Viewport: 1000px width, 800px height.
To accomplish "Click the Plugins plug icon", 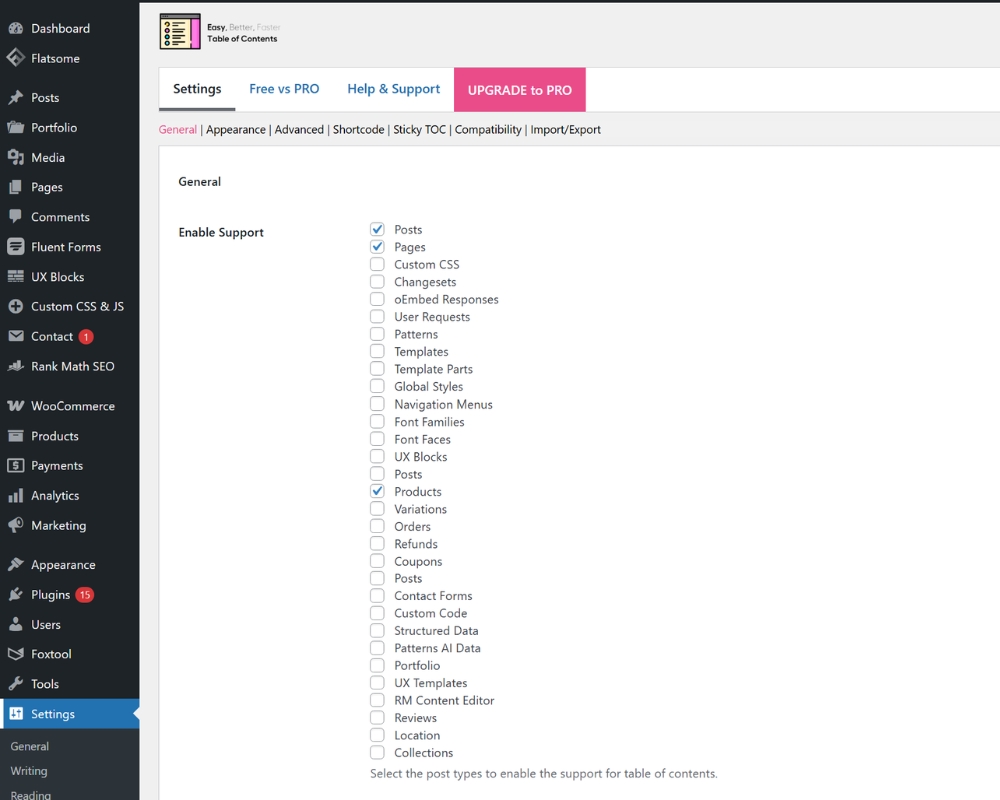I will [16, 595].
